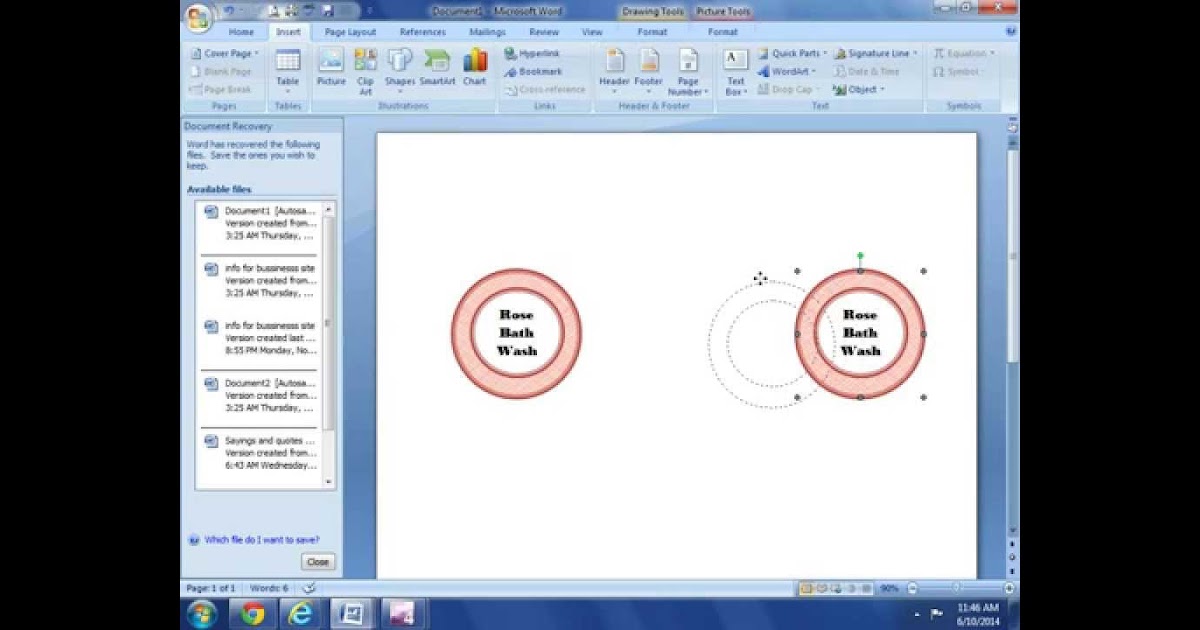The image size is (1200, 630).
Task: Switch to Web Layout view icon
Action: coord(836,589)
